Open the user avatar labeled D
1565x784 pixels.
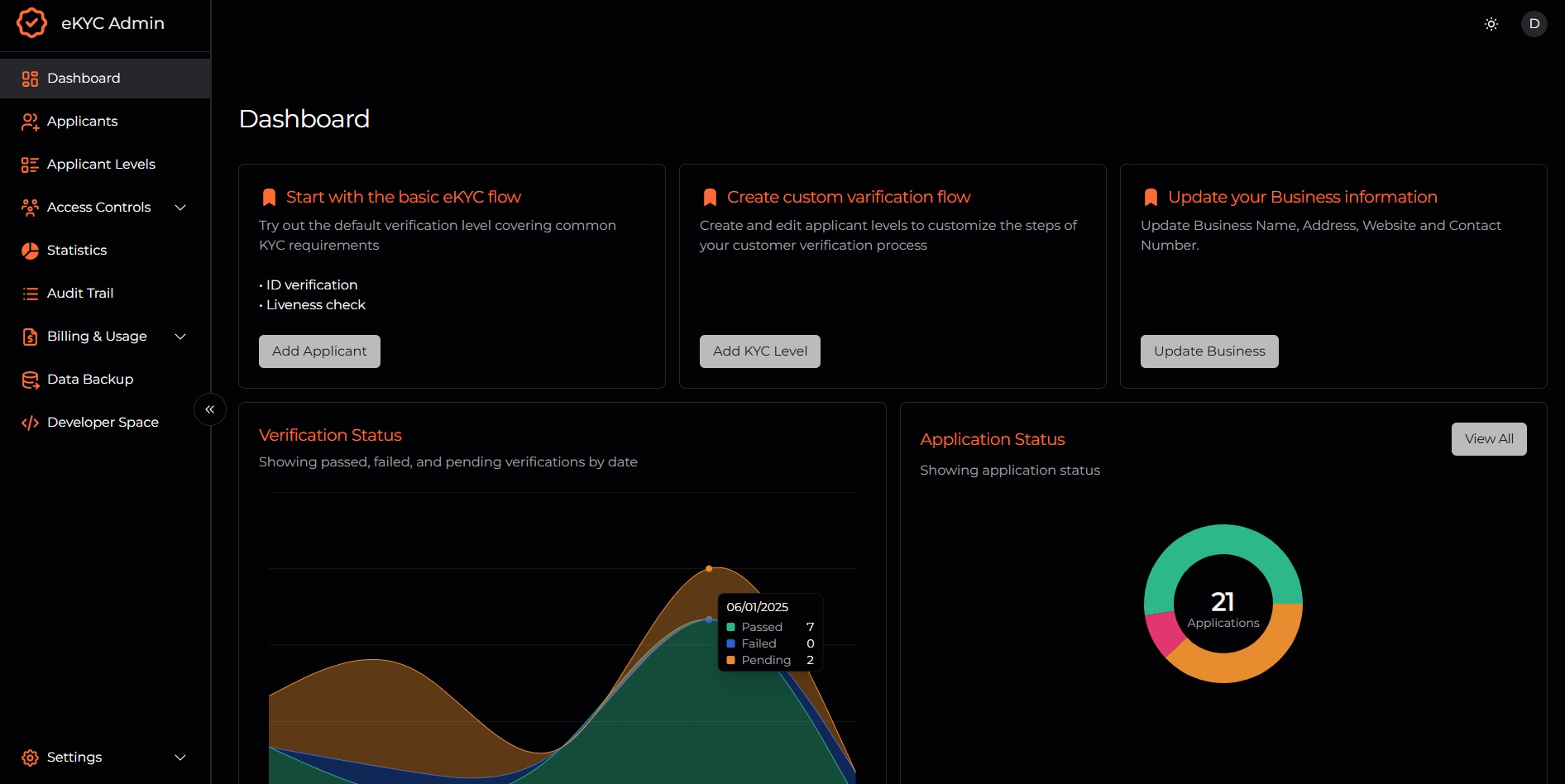pos(1534,24)
